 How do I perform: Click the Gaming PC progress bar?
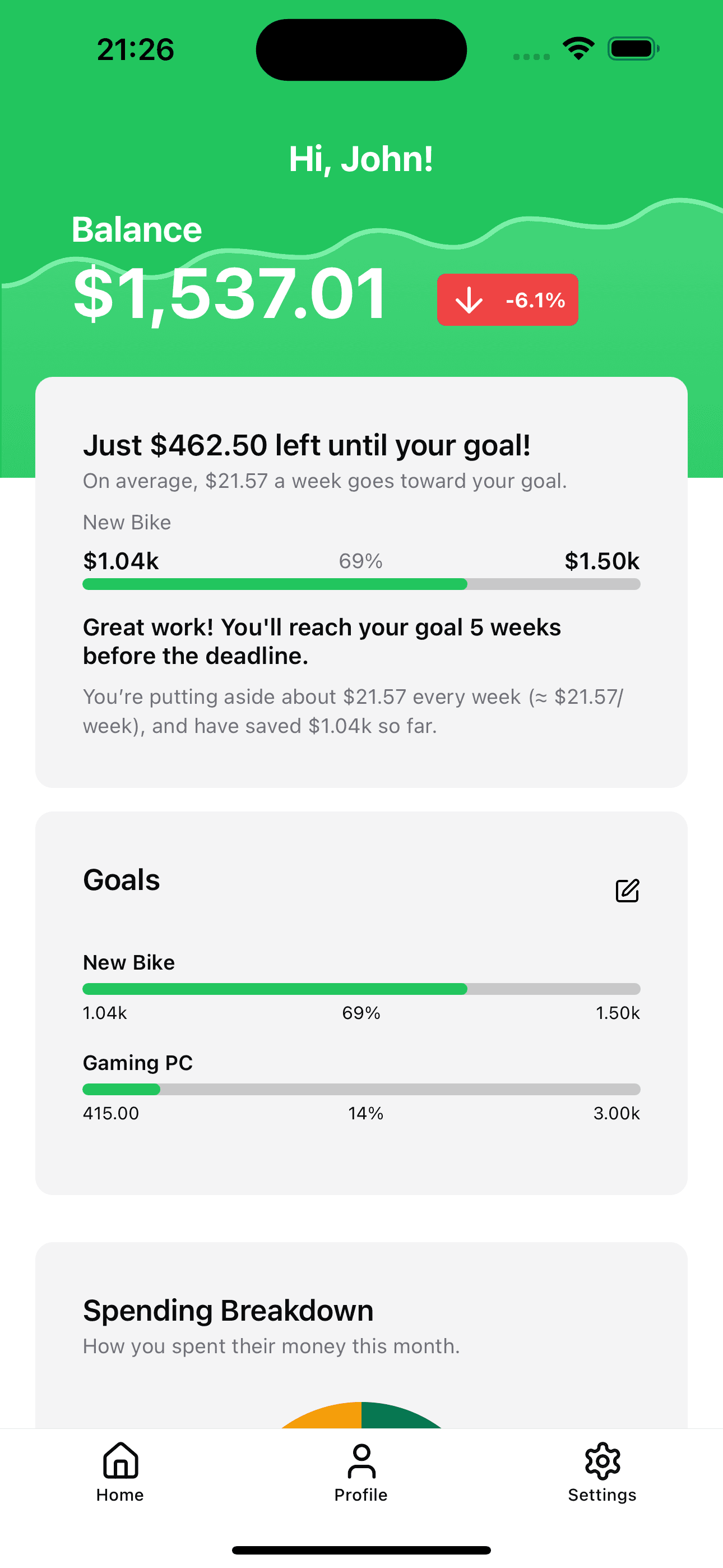tap(361, 1089)
